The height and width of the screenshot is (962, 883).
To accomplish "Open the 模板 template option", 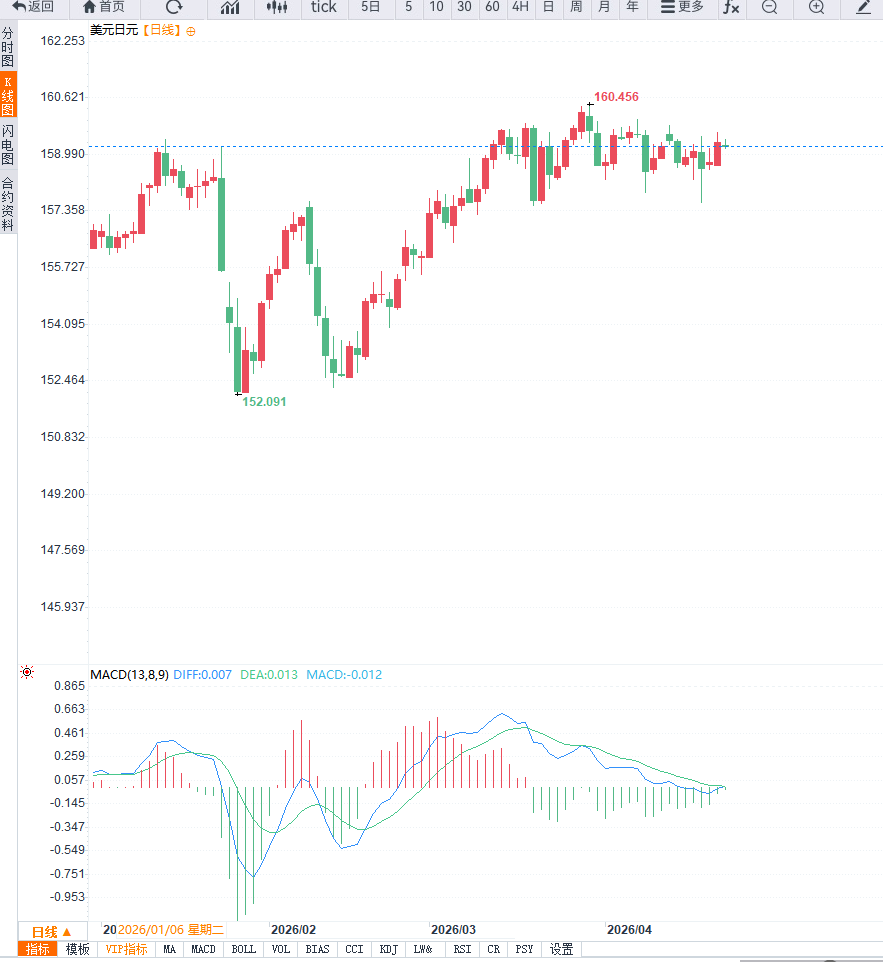I will click(77, 949).
